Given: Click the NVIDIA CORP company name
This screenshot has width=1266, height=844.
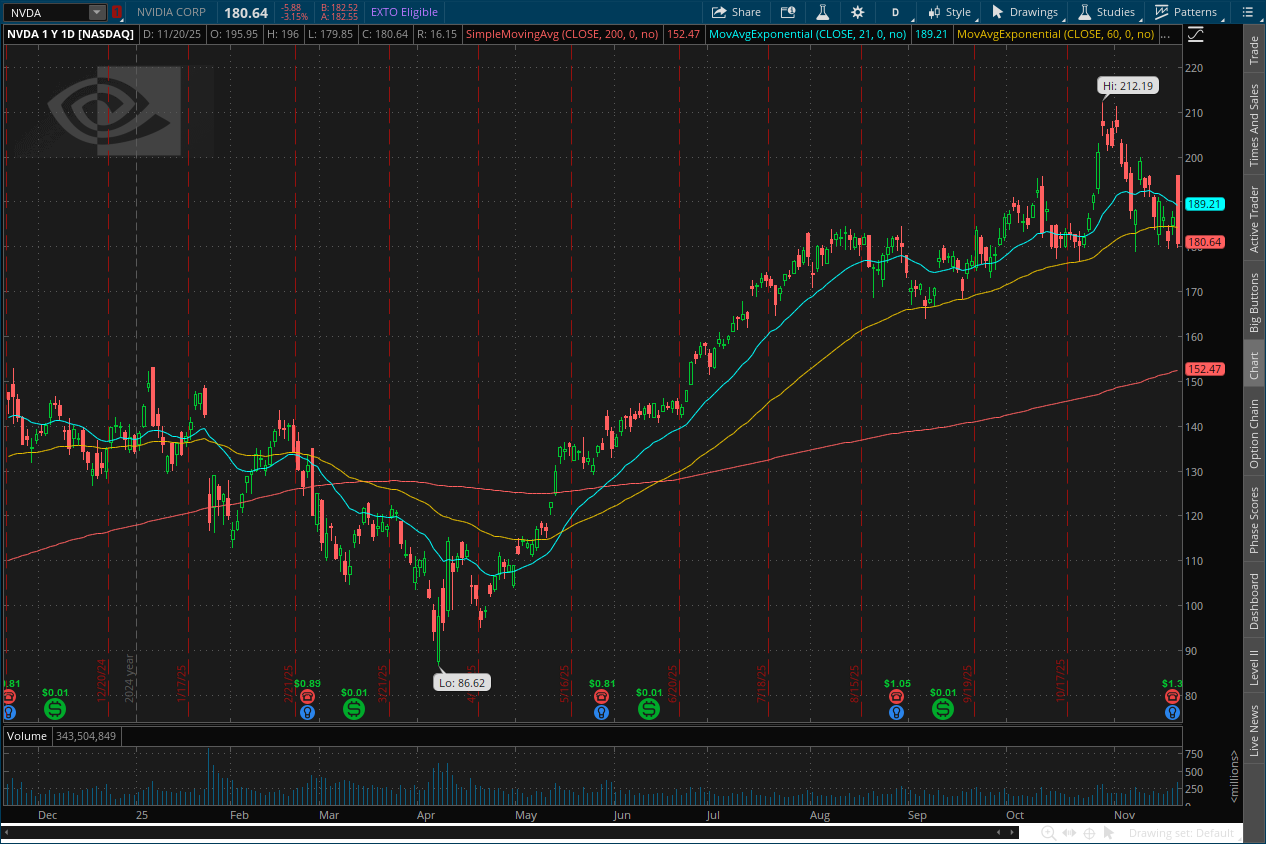Looking at the screenshot, I should (x=171, y=12).
